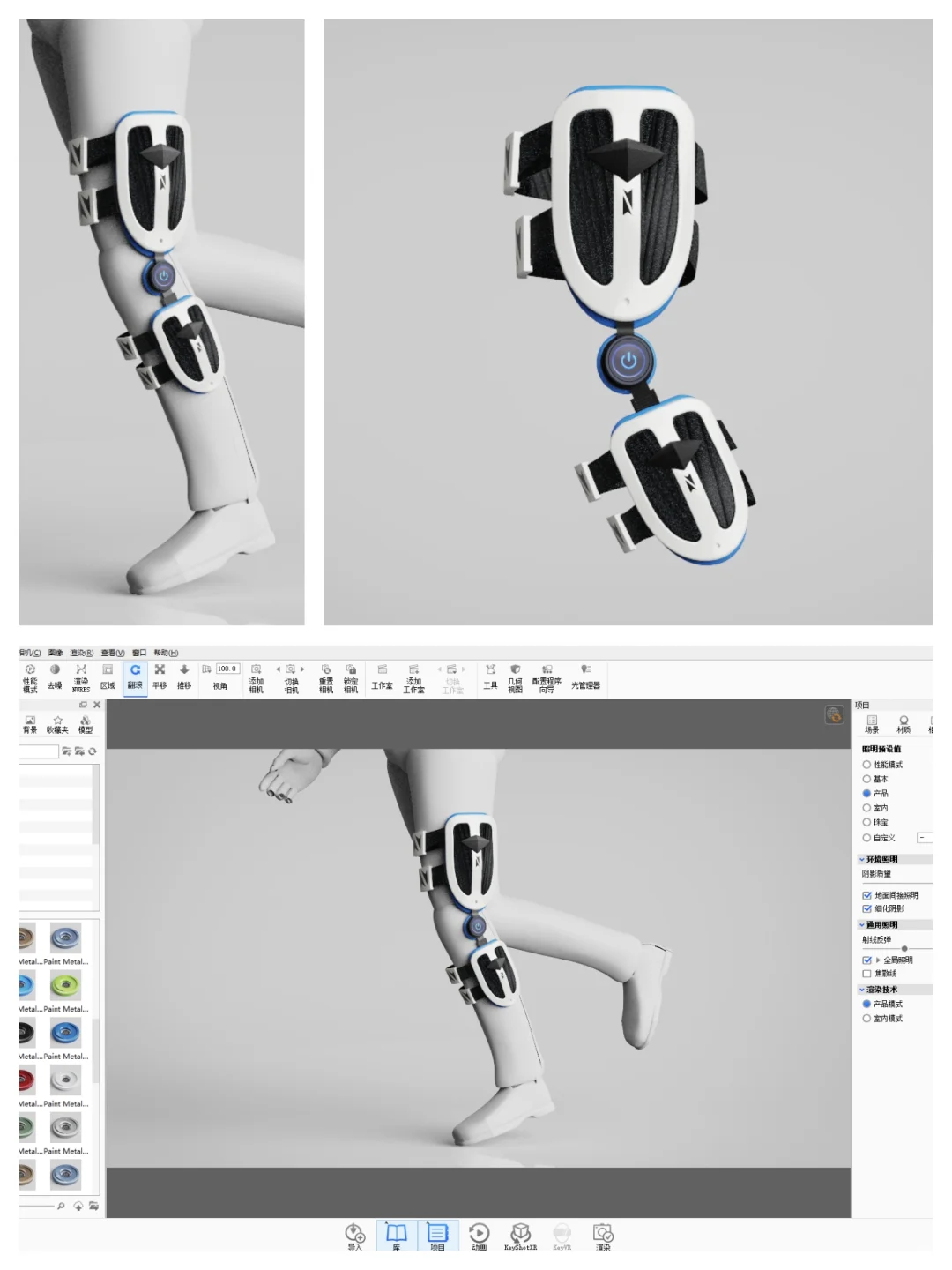Select the 室内 lighting preset
This screenshot has width=952, height=1270.
pos(866,808)
